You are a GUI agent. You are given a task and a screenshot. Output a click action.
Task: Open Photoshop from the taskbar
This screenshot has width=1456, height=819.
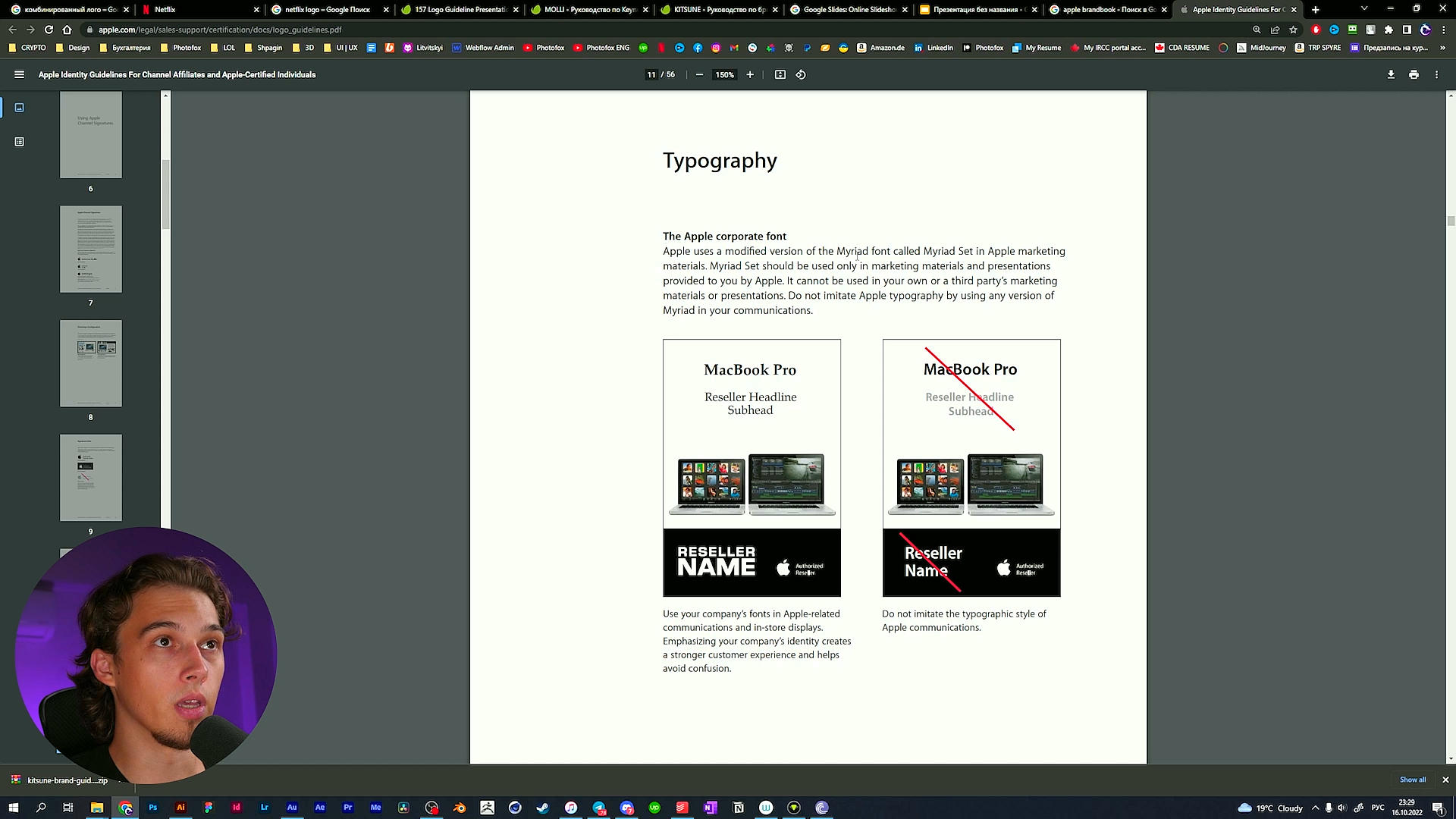(x=153, y=808)
